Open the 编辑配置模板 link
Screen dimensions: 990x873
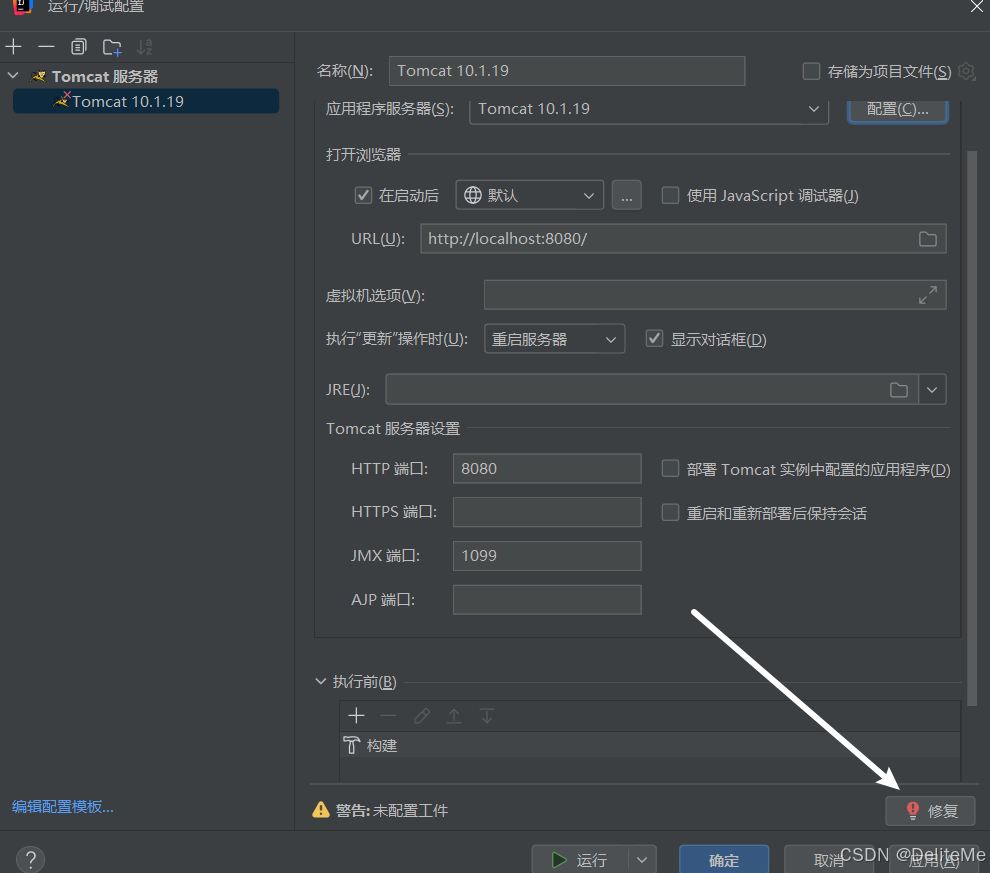[x=63, y=806]
